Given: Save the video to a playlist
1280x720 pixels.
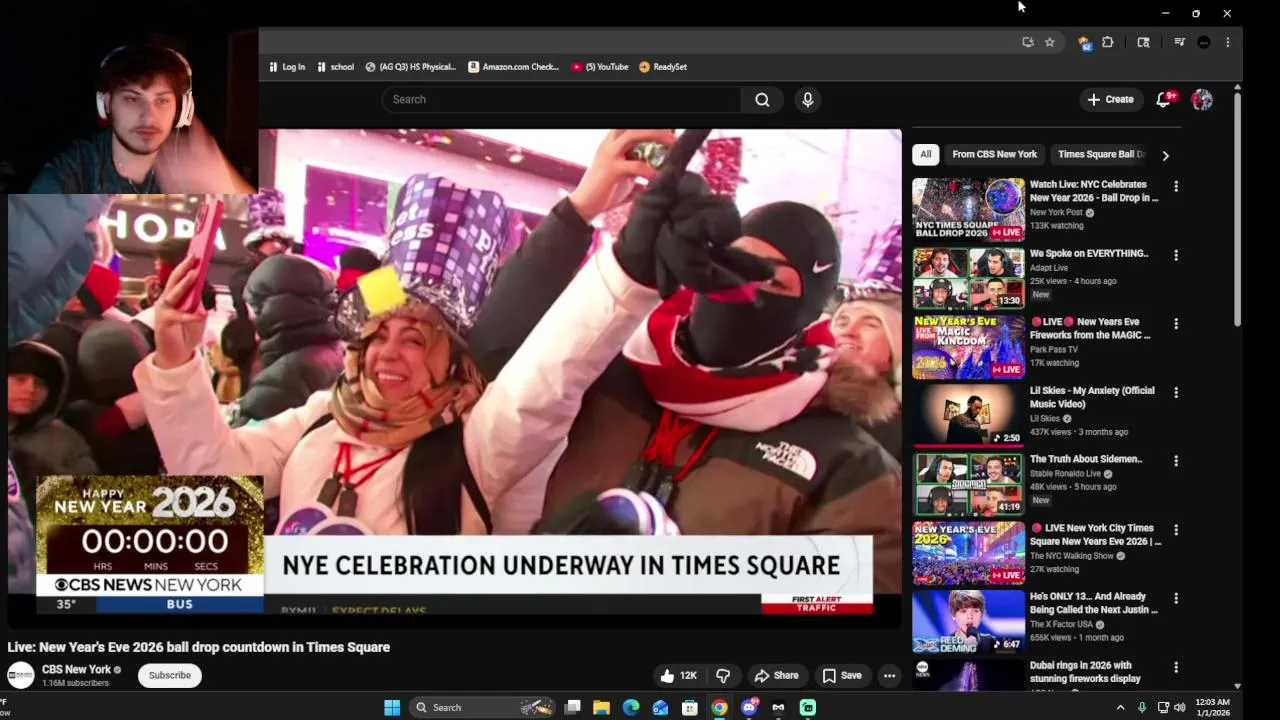Looking at the screenshot, I should [x=841, y=676].
